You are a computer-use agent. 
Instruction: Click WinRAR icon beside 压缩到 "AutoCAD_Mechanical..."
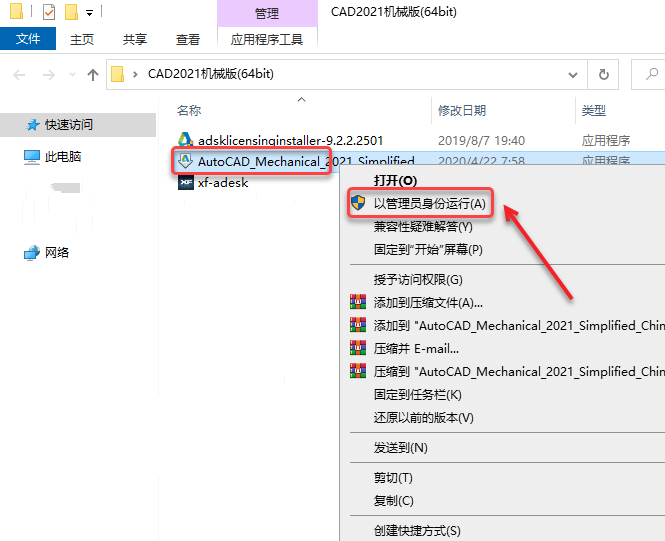tap(358, 371)
